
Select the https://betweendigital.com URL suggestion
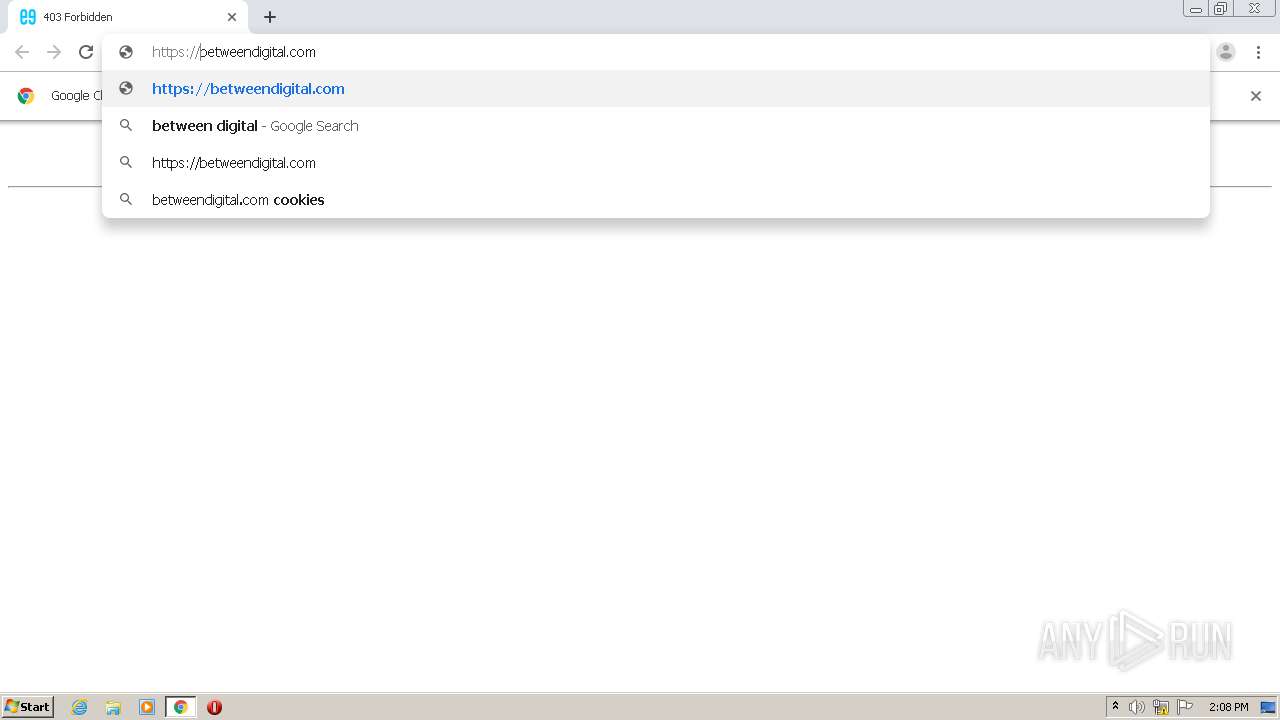(x=656, y=89)
